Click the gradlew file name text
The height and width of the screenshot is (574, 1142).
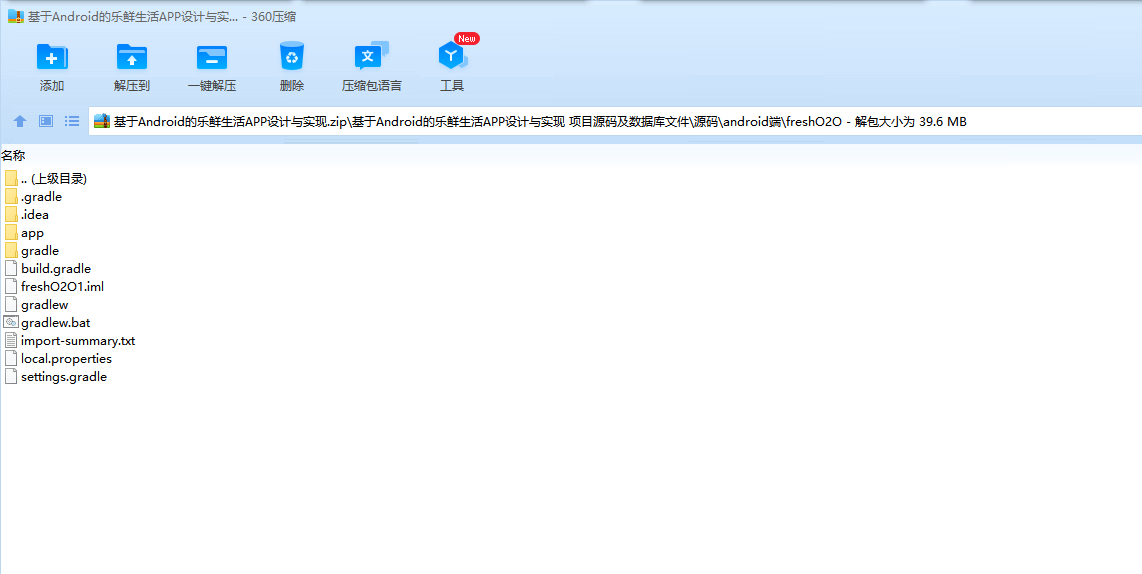(x=44, y=304)
